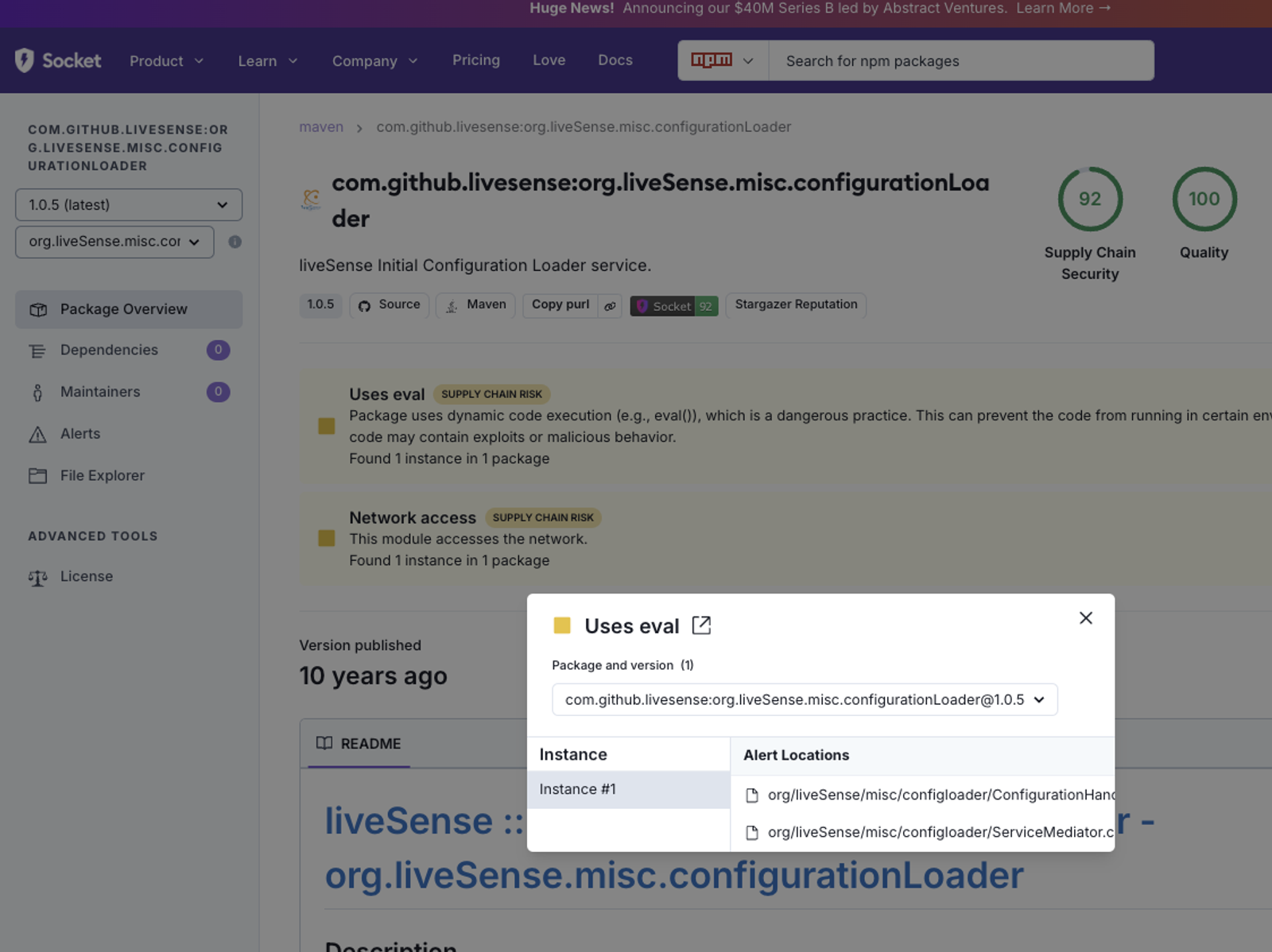1272x952 pixels.
Task: Click the Dependencies count badge 0
Action: point(218,350)
